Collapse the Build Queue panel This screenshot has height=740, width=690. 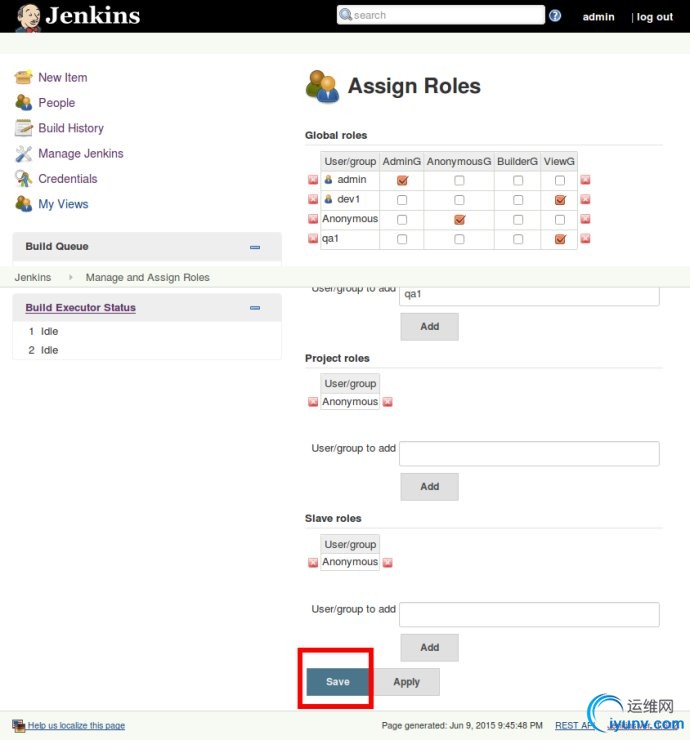255,247
